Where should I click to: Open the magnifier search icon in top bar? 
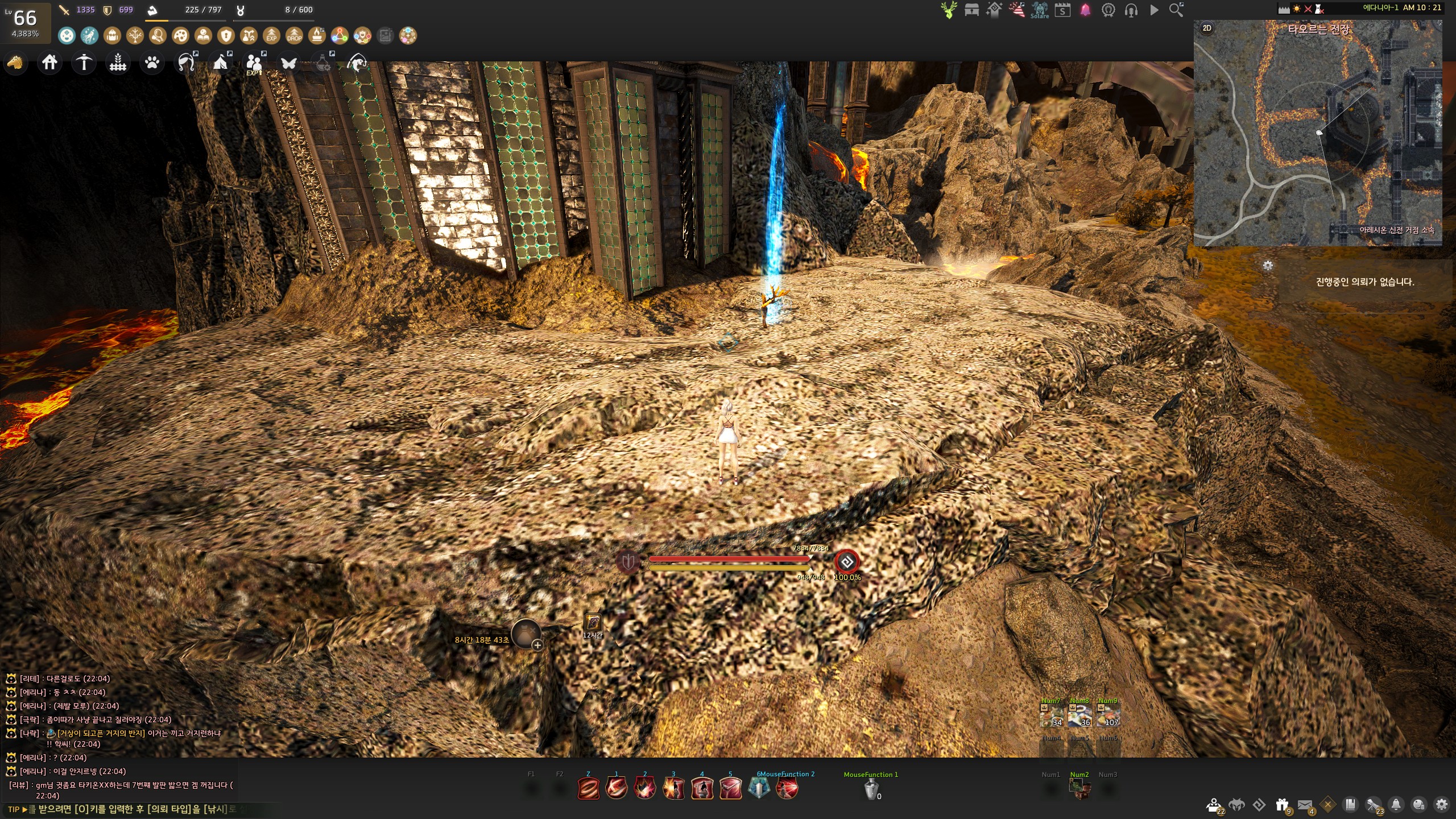coord(1176,10)
